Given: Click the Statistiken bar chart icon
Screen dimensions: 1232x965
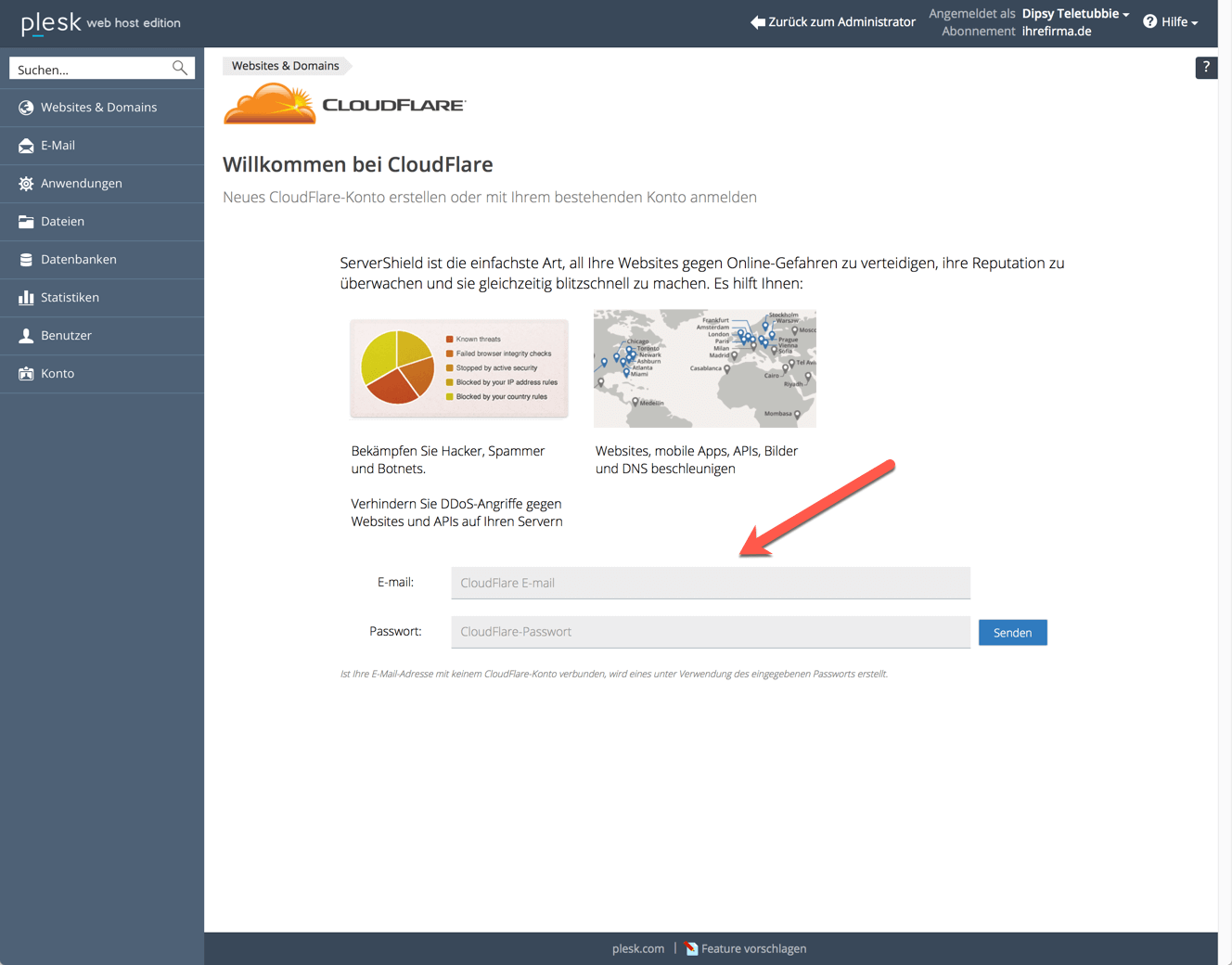Looking at the screenshot, I should click(x=26, y=298).
